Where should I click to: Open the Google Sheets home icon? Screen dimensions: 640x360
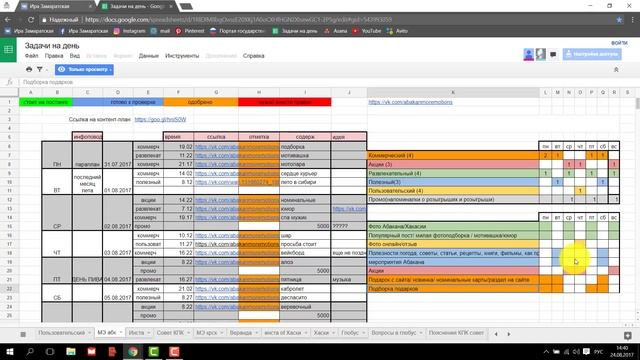tap(8, 49)
